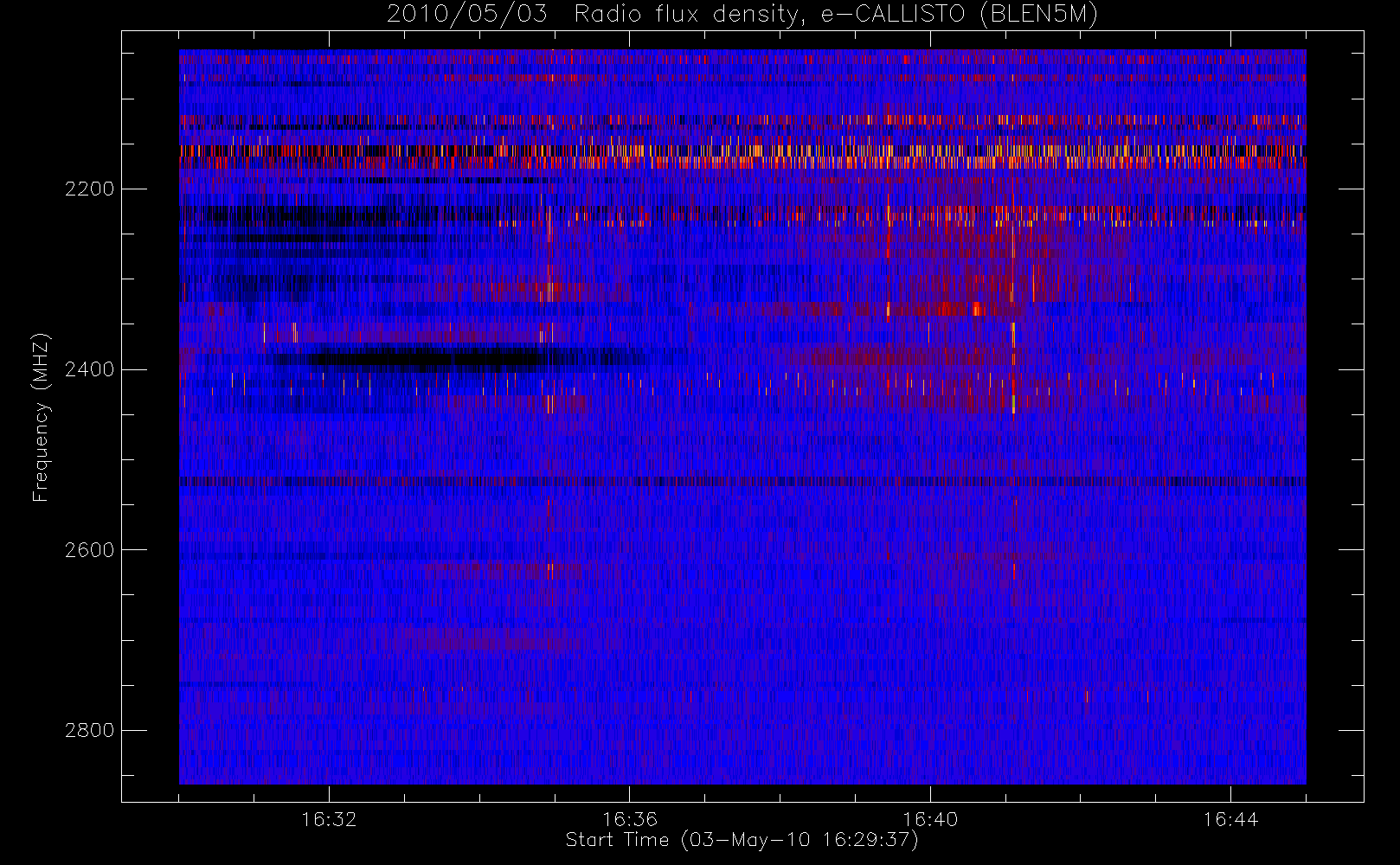
Task: Click the 'Frequency (MHZ)' axis label
Action: [40, 418]
